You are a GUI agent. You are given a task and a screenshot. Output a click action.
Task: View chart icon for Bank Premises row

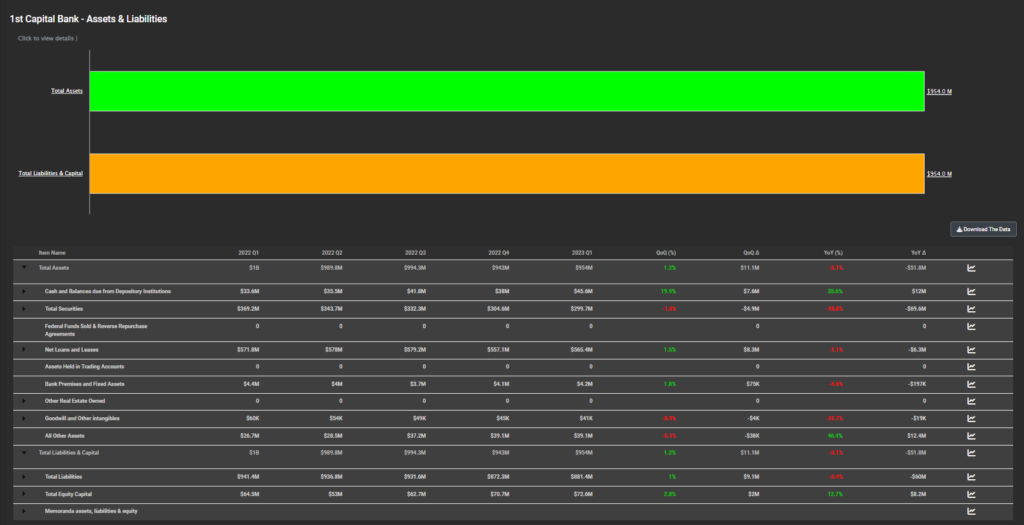tap(971, 383)
